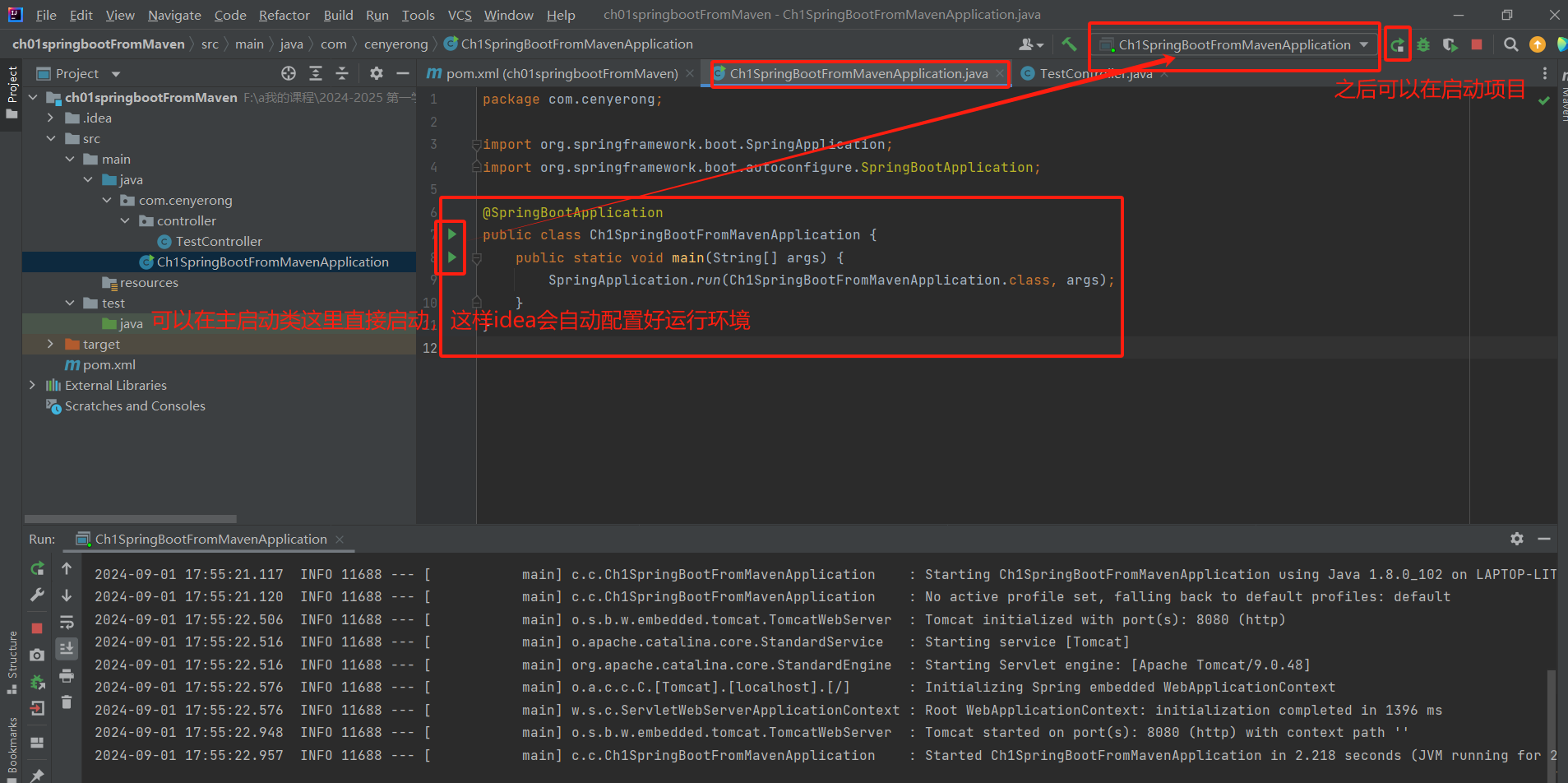Expand the .idea folder
The image size is (1568, 783).
50,118
